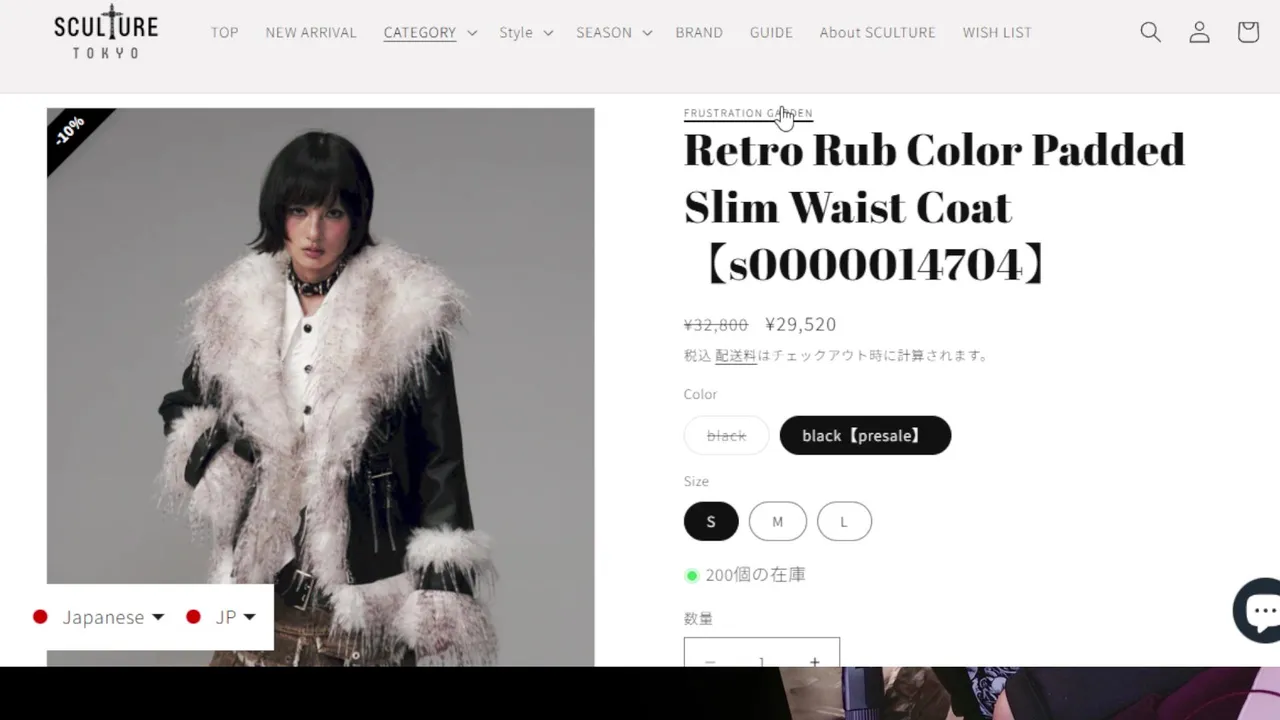This screenshot has height=720, width=1280.
Task: Open the shopping cart icon
Action: click(1248, 32)
